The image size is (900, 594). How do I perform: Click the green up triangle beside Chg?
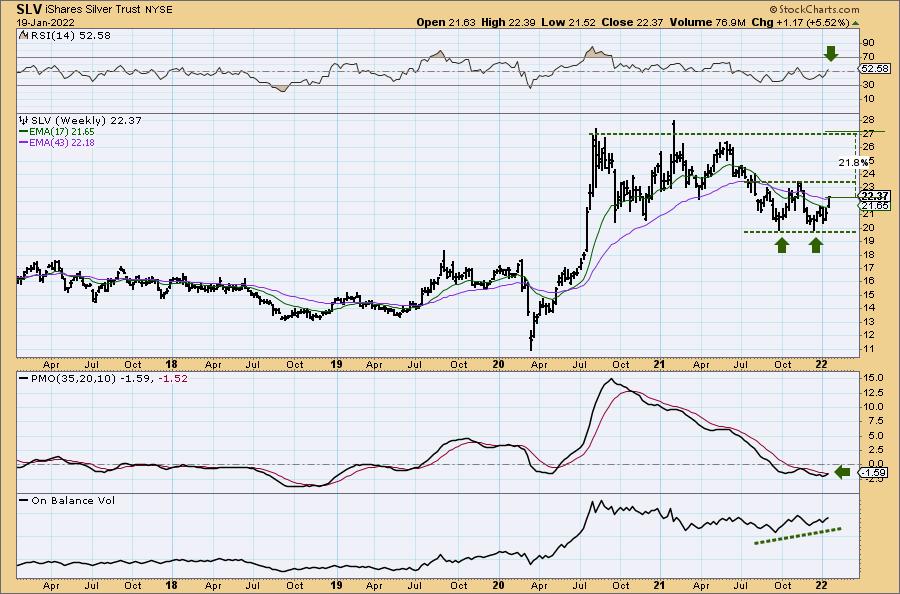[x=855, y=23]
